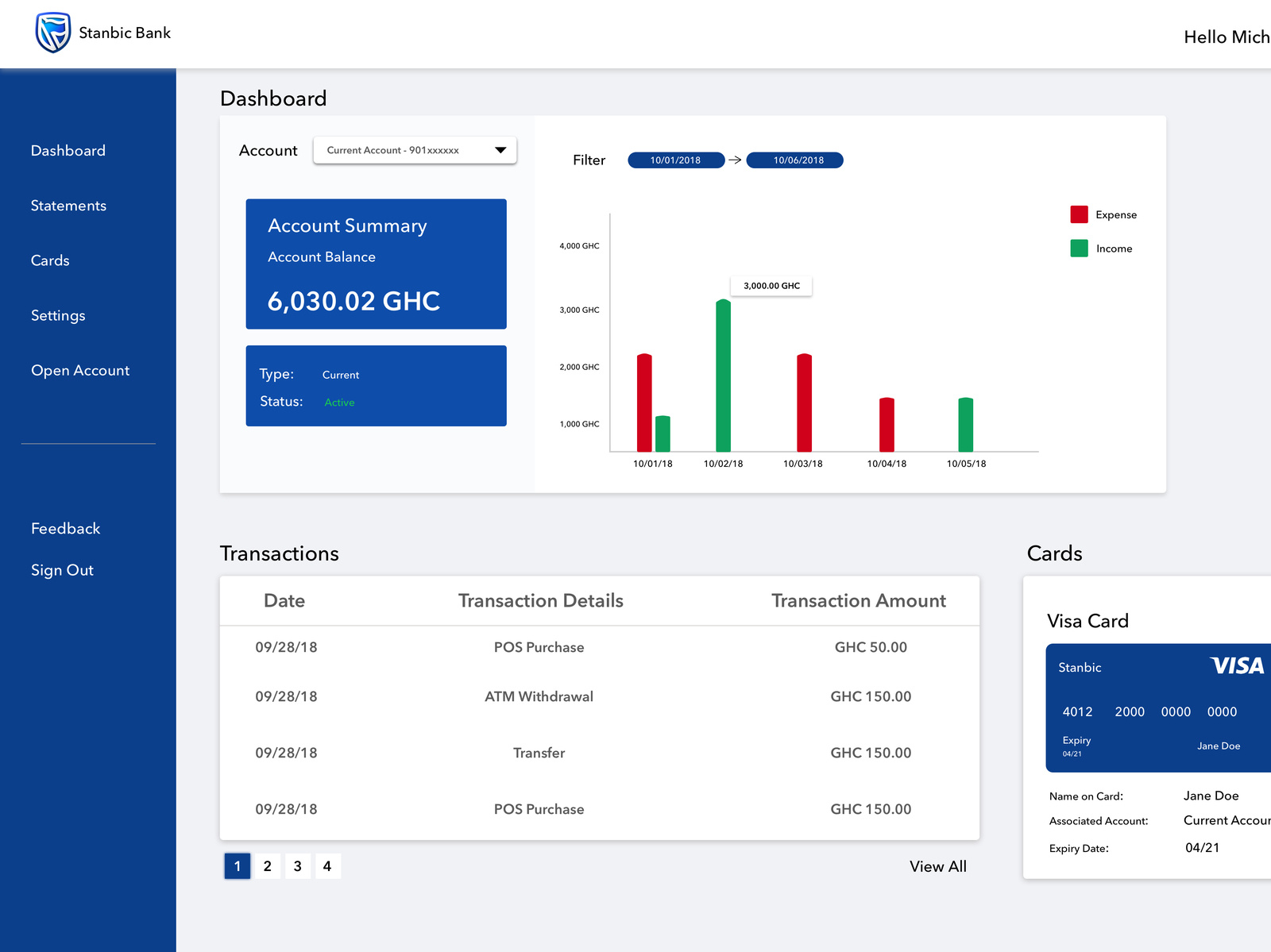Viewport: 1271px width, 952px height.
Task: Click the green Income legend marker
Action: (x=1078, y=248)
